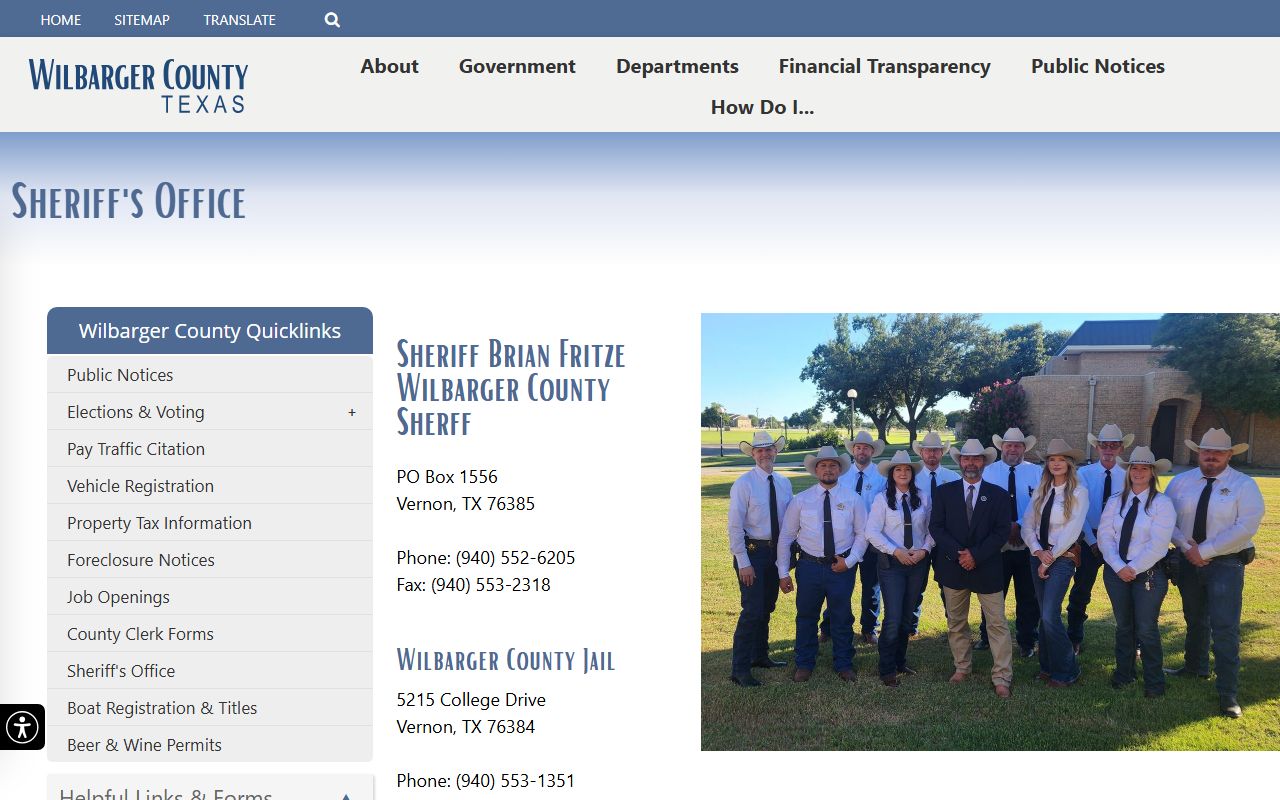Click the Sheriff's Office page title
Viewport: 1280px width, 800px height.
coord(128,202)
